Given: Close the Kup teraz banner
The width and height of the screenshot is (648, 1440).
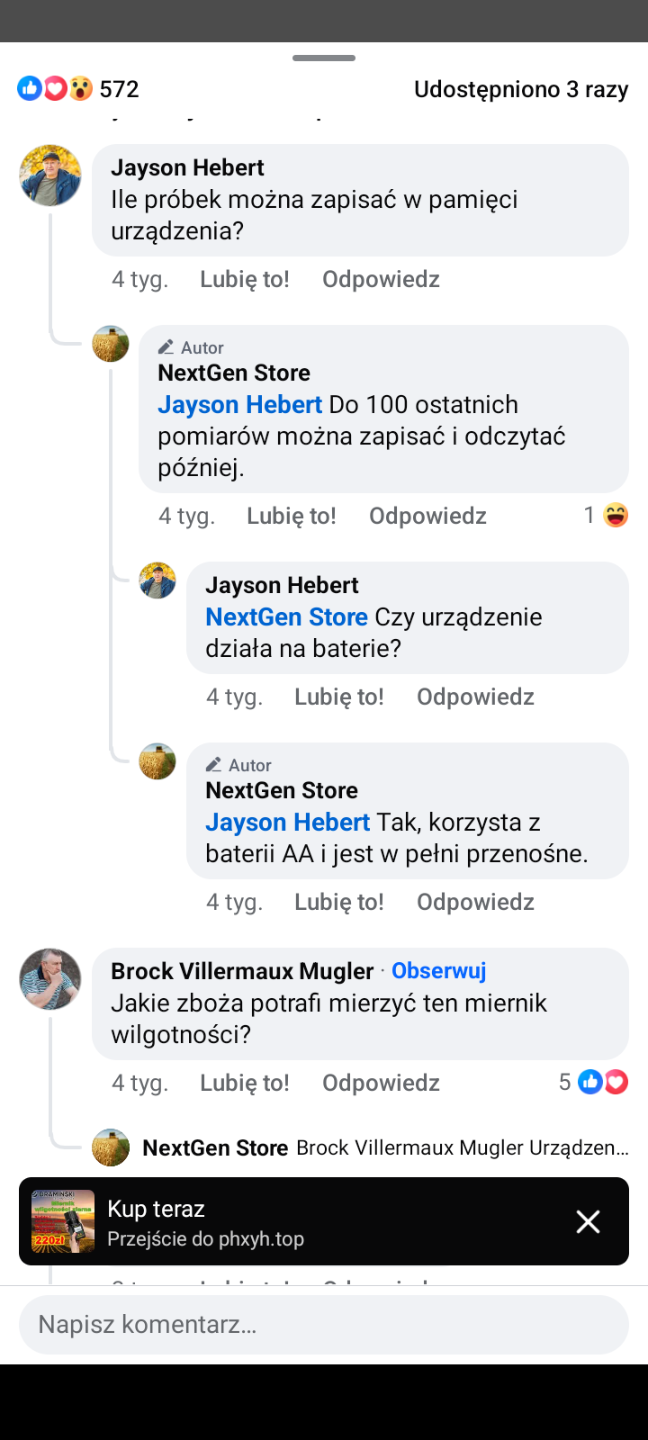Looking at the screenshot, I should [x=588, y=1221].
